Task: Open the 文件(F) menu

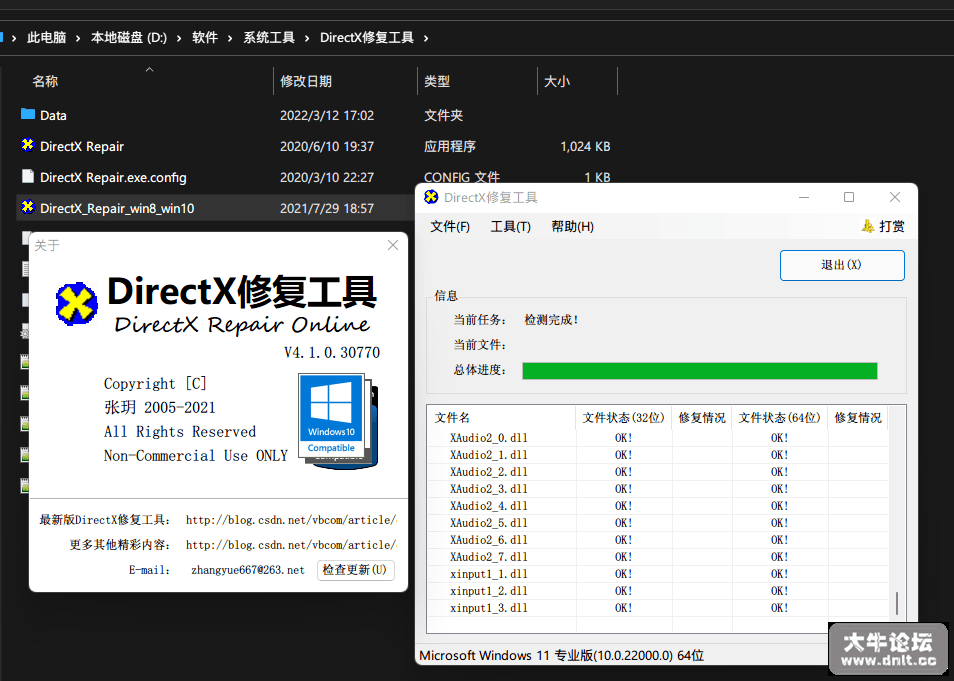Action: pos(450,227)
